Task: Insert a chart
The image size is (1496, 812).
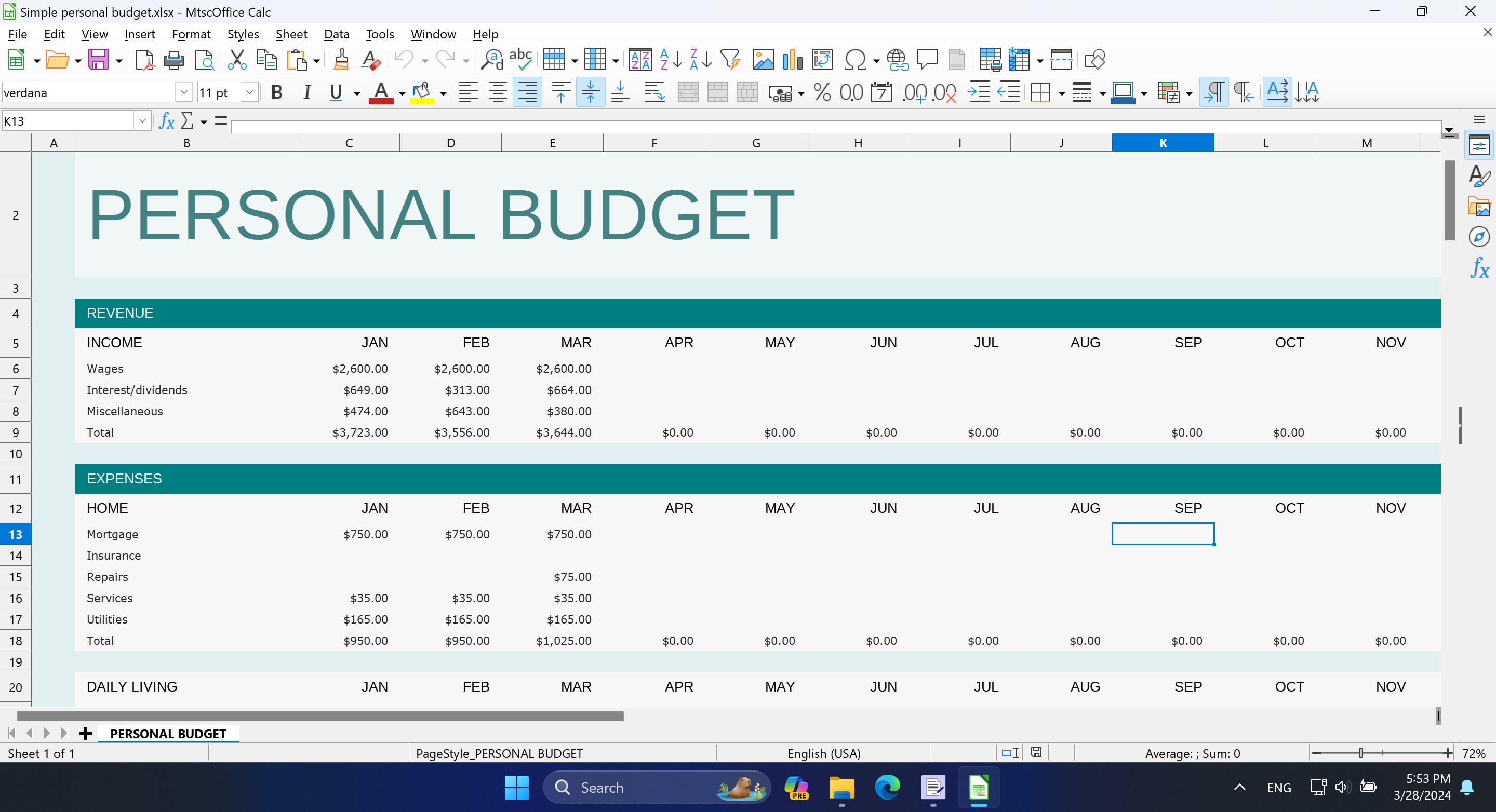Action: pyautogui.click(x=792, y=59)
